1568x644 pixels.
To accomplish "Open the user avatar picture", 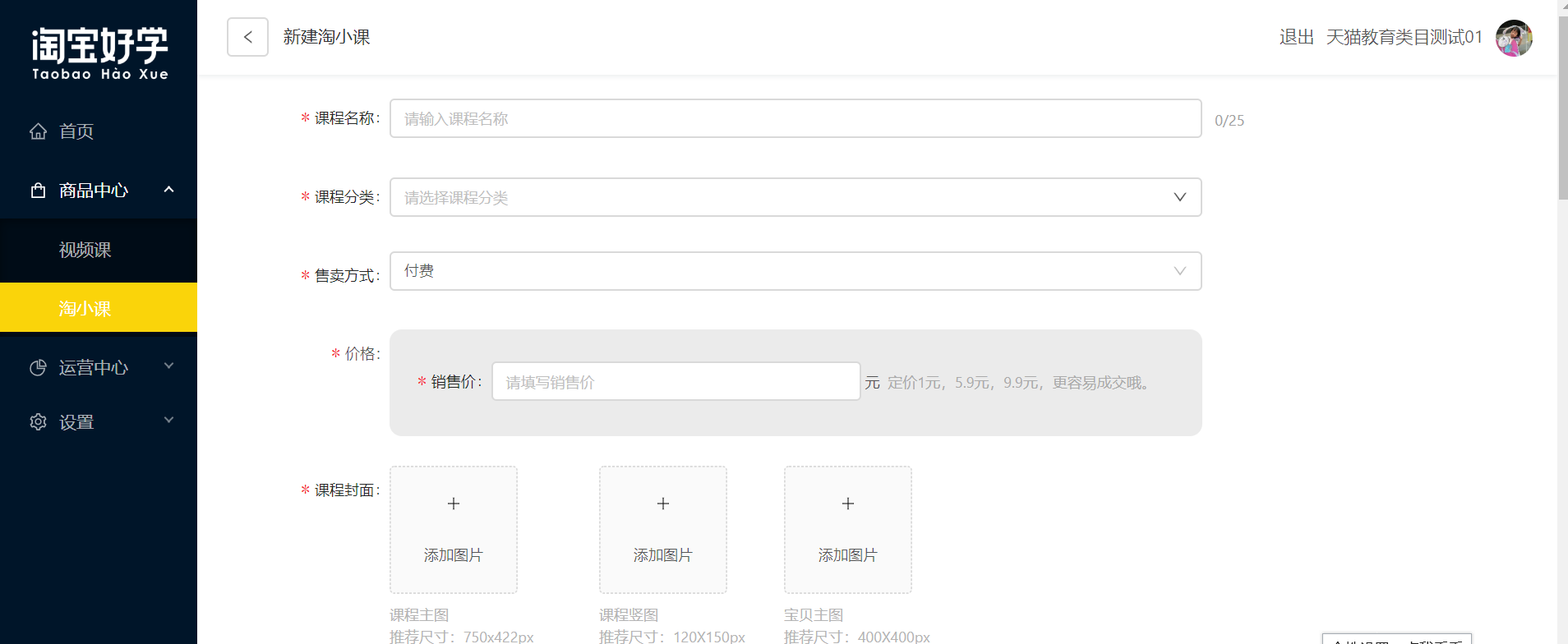I will pyautogui.click(x=1514, y=38).
